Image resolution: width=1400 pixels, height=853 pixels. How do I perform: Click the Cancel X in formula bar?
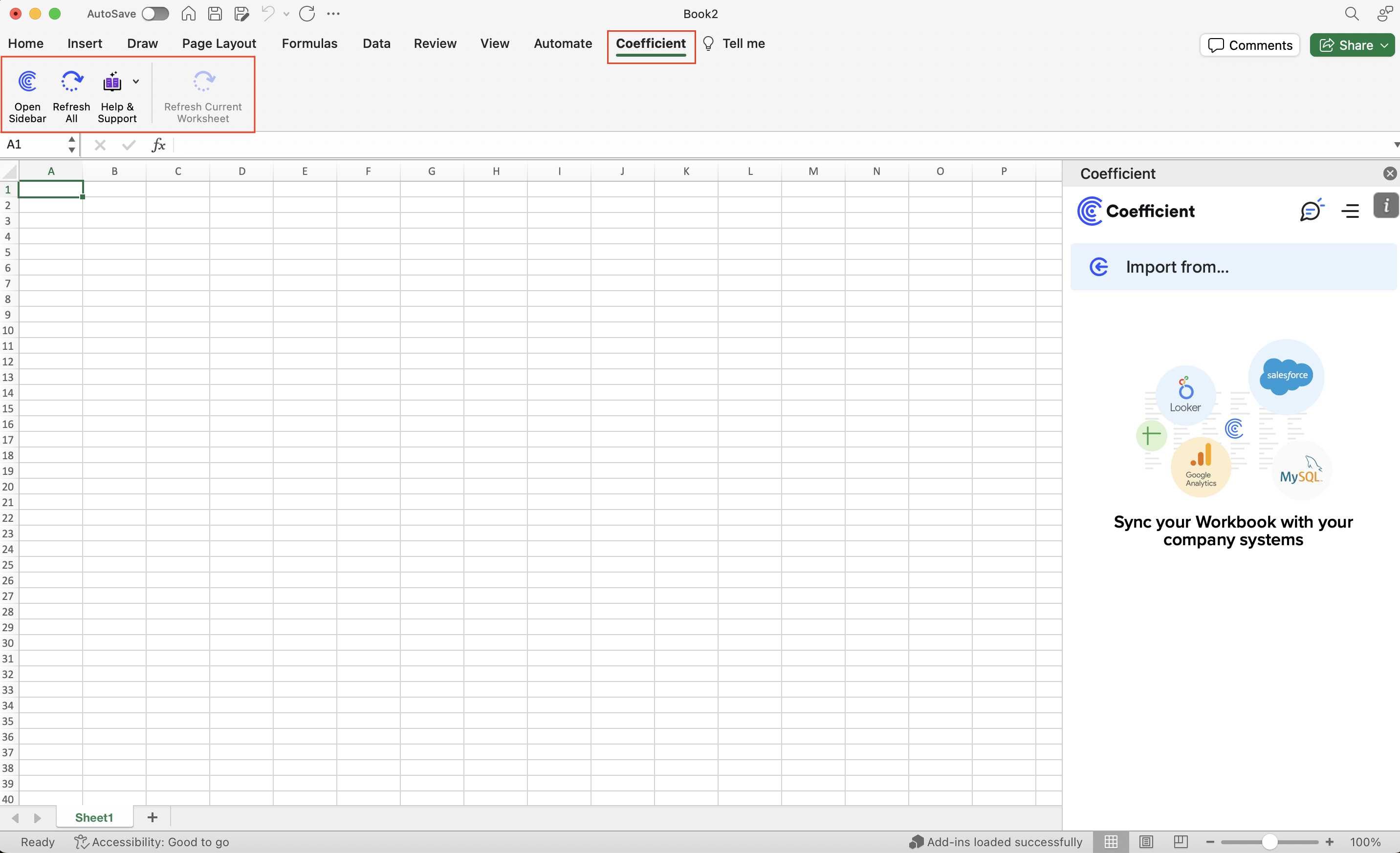point(100,146)
